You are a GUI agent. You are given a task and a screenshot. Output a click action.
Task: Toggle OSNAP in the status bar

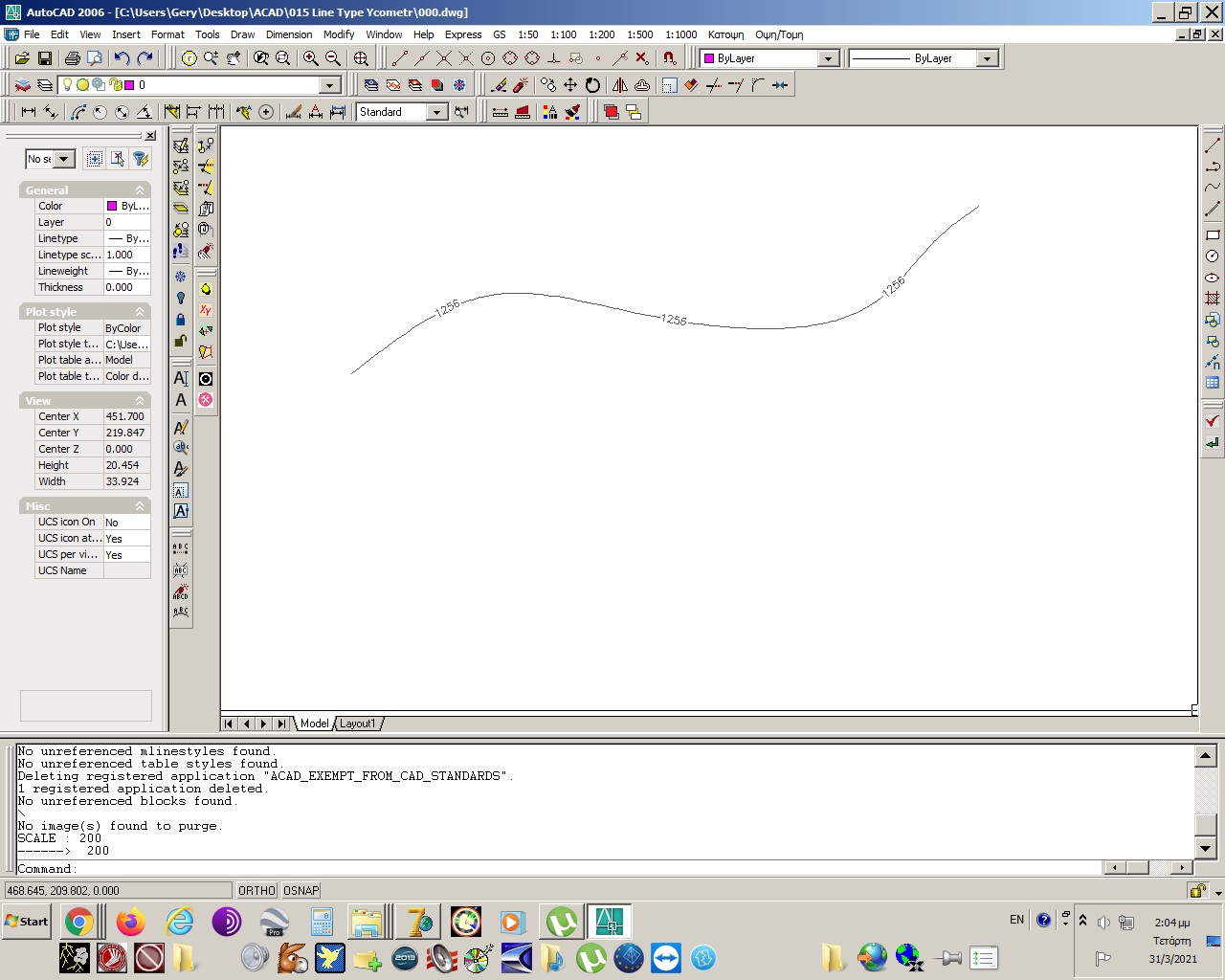point(301,890)
